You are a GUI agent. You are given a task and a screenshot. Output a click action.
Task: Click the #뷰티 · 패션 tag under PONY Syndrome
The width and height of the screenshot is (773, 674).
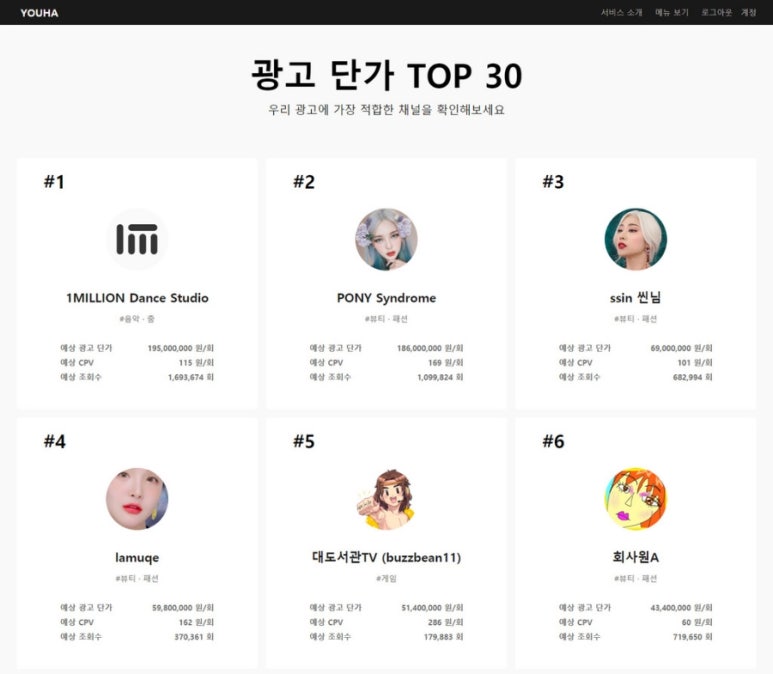point(386,319)
